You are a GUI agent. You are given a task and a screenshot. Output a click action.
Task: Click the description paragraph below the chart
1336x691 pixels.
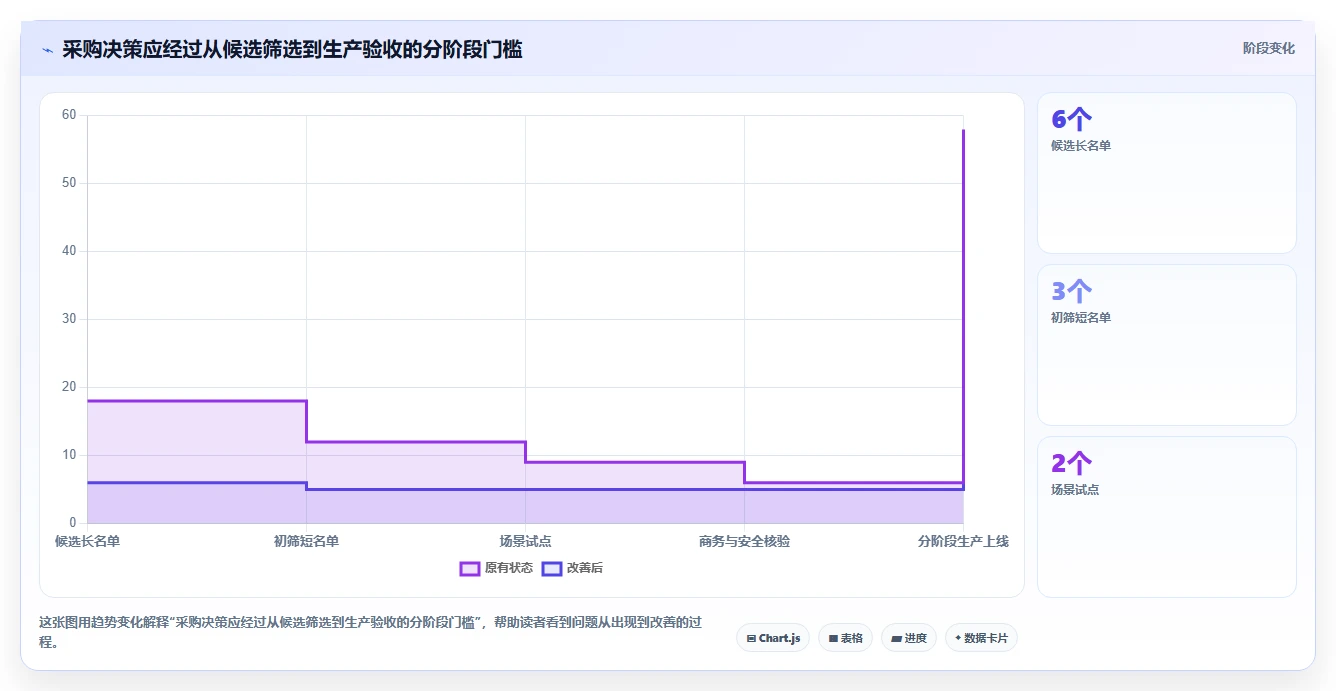(x=370, y=632)
